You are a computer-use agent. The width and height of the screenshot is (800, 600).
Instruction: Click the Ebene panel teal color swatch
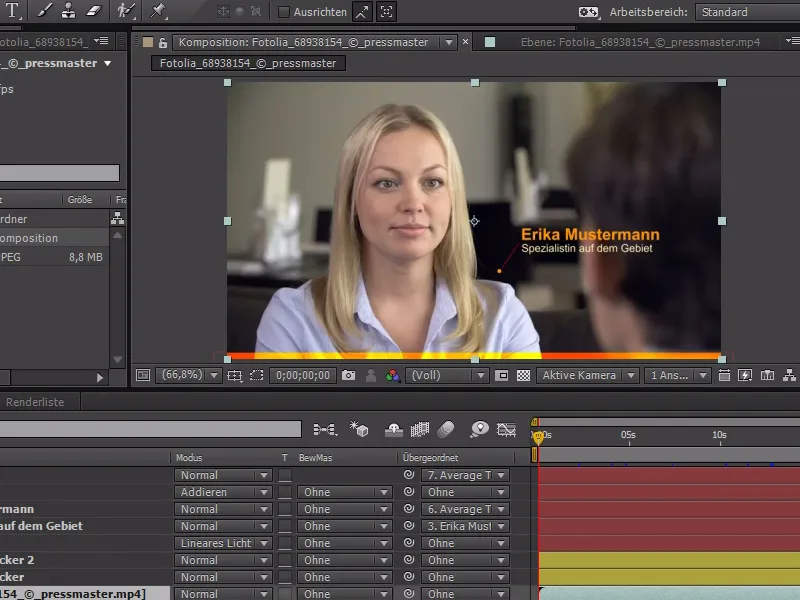490,42
